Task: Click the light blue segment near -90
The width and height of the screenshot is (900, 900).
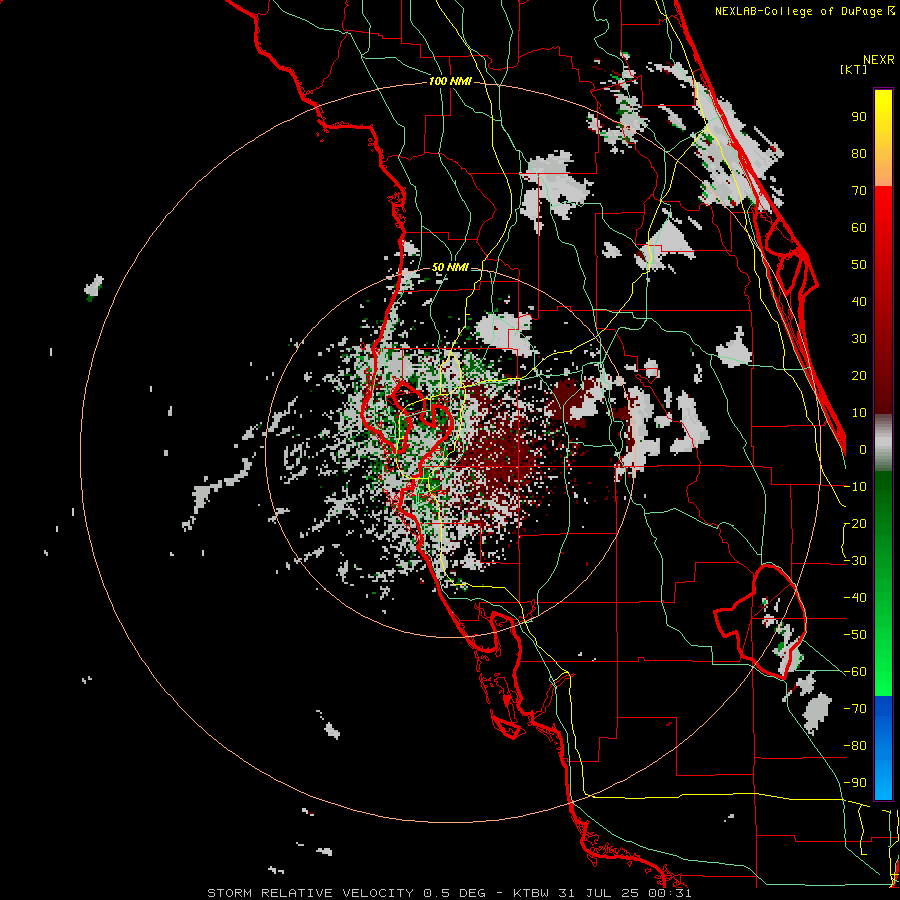Action: pos(883,778)
